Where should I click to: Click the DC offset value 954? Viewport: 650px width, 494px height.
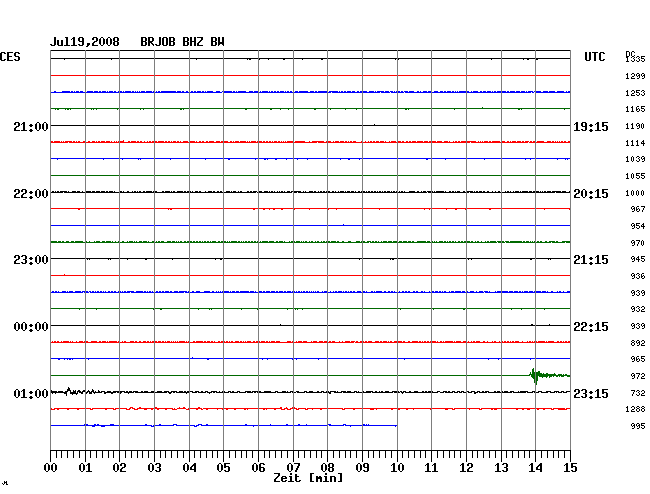tap(638, 226)
